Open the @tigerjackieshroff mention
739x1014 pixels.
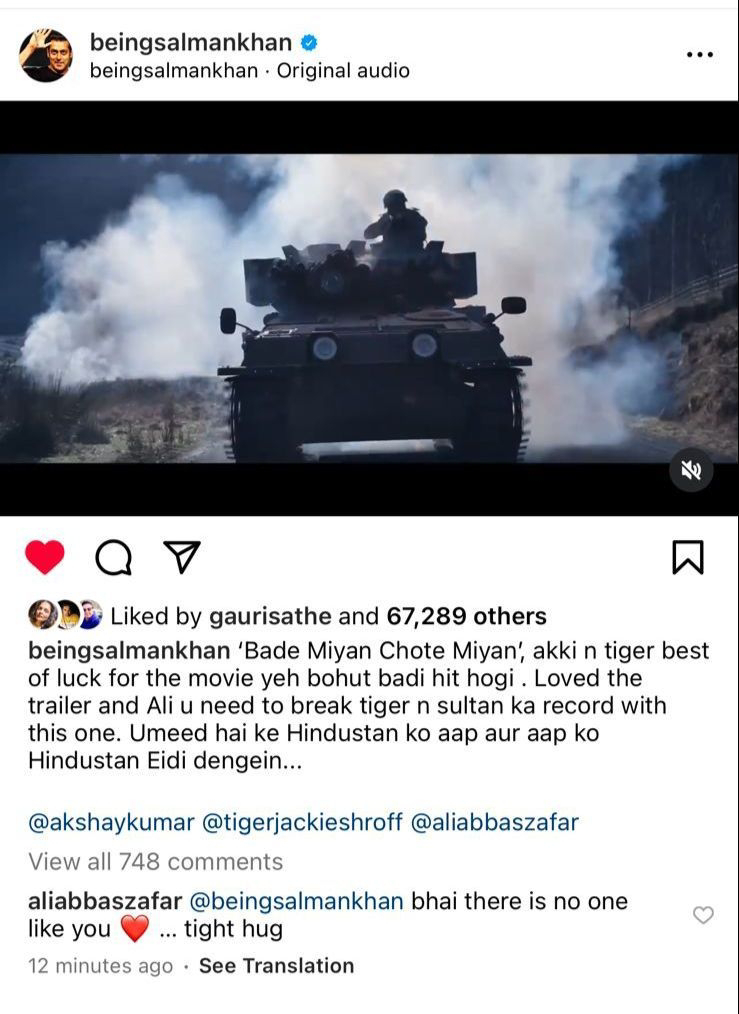pyautogui.click(x=303, y=823)
